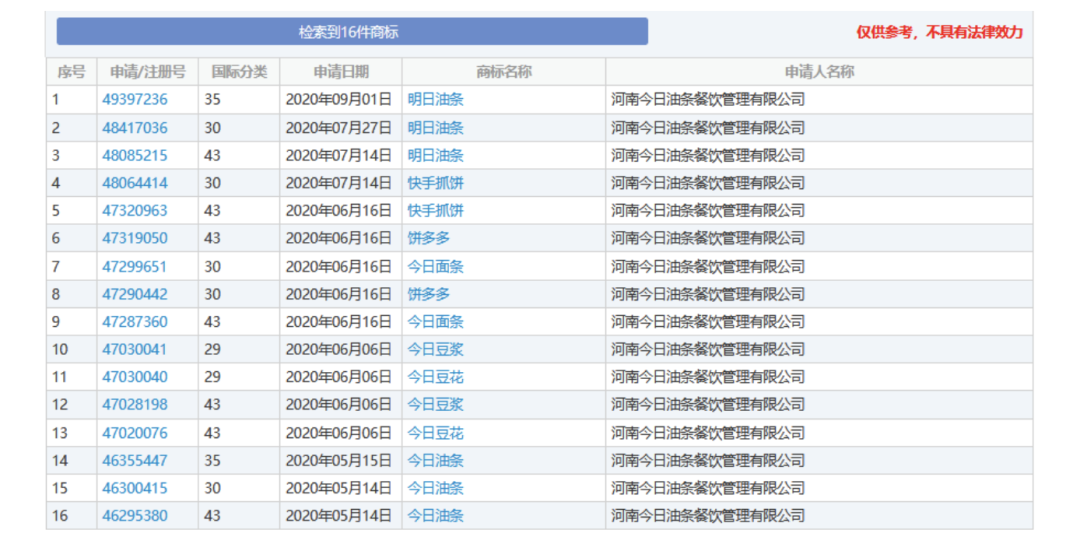1080x551 pixels.
Task: Click the 检索到16件商标 blue bar
Action: [x=351, y=32]
